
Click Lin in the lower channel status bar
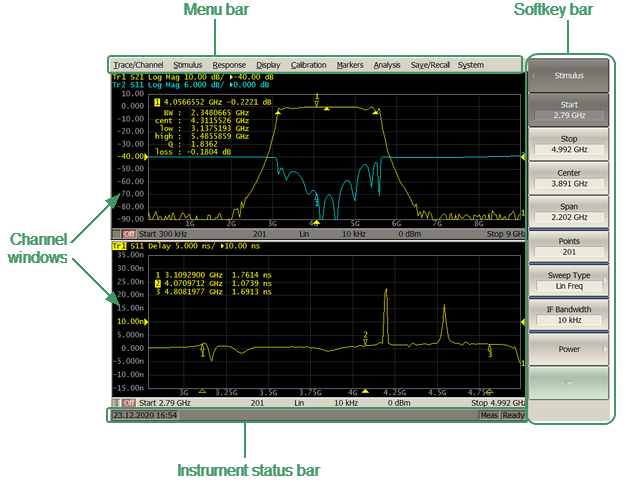pos(299,403)
